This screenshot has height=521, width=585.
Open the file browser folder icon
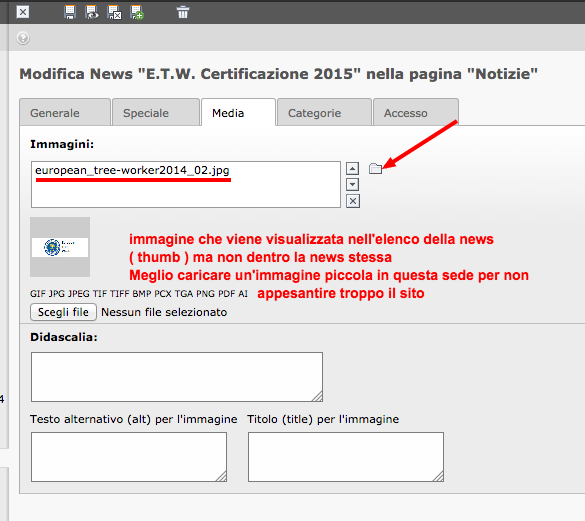click(x=375, y=169)
